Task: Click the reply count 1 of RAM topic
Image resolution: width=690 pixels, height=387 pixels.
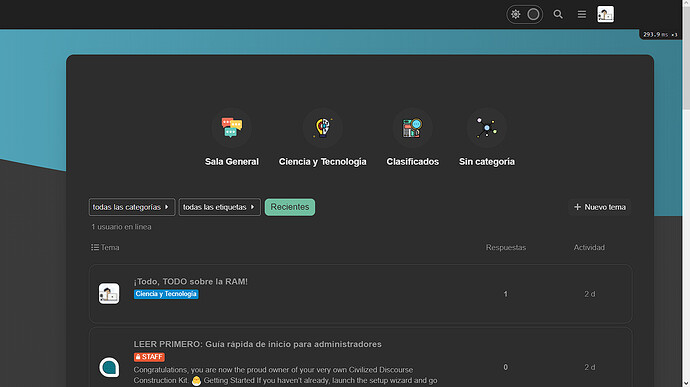Action: point(505,294)
